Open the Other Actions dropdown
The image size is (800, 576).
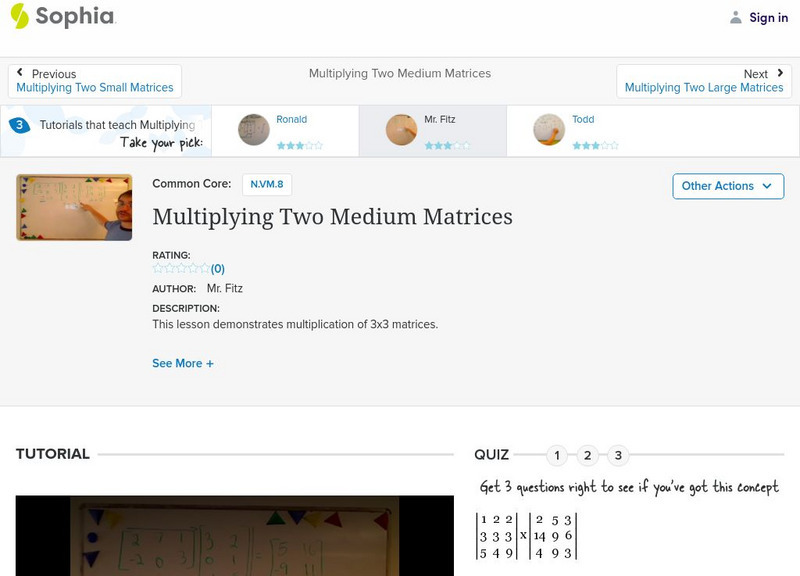[x=727, y=186]
